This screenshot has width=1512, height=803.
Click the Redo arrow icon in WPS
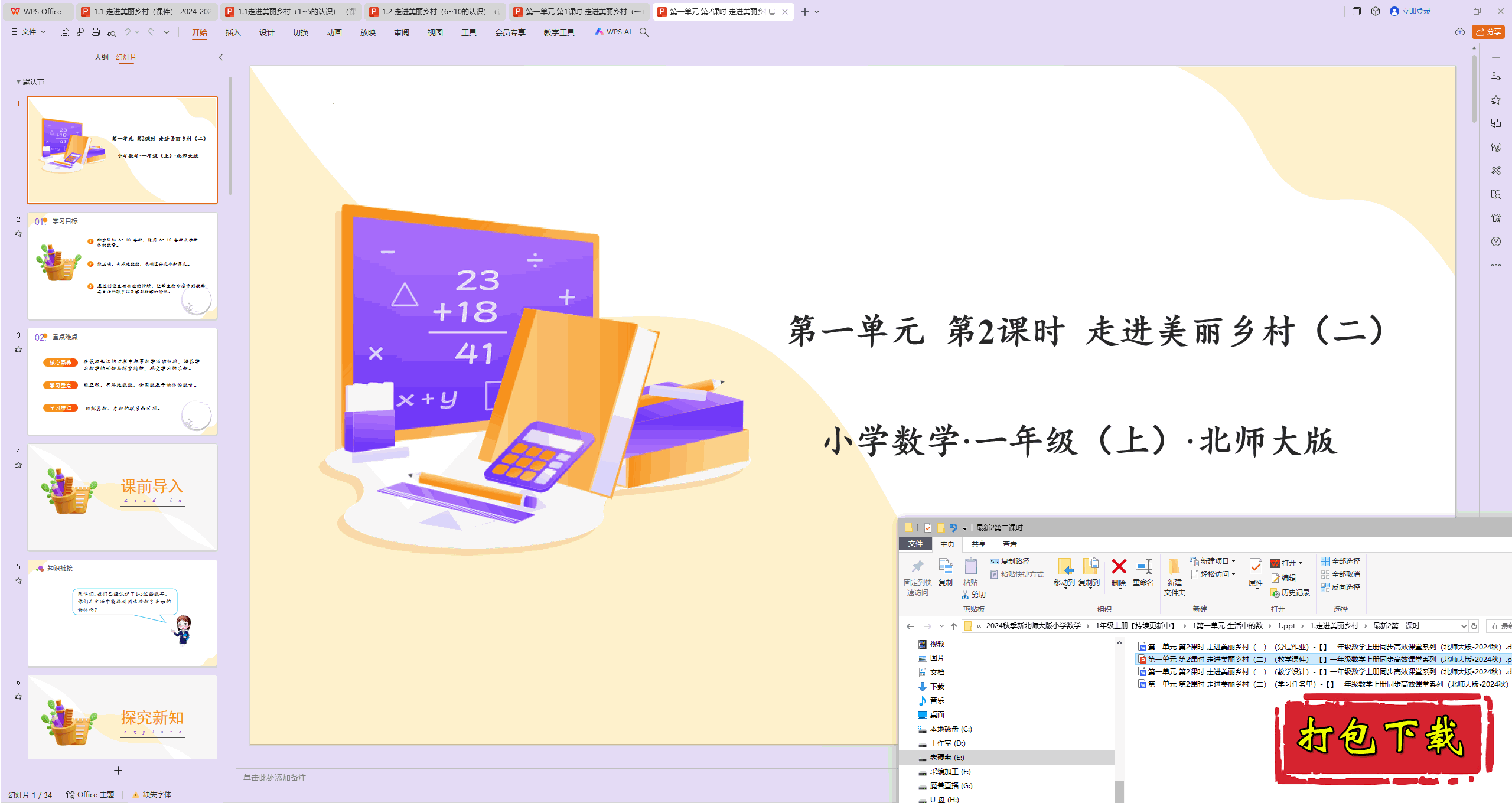pos(152,32)
